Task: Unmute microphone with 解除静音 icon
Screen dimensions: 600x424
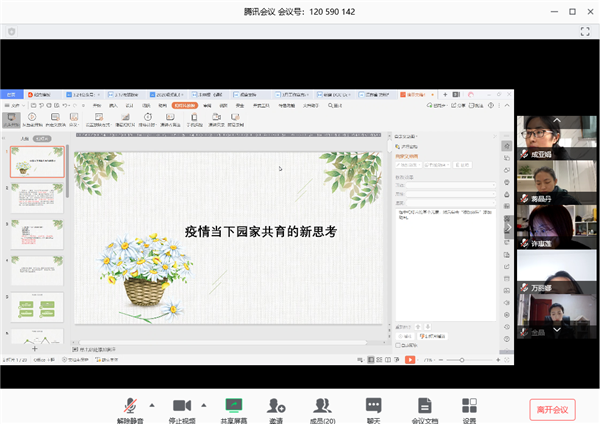Action: point(131,405)
